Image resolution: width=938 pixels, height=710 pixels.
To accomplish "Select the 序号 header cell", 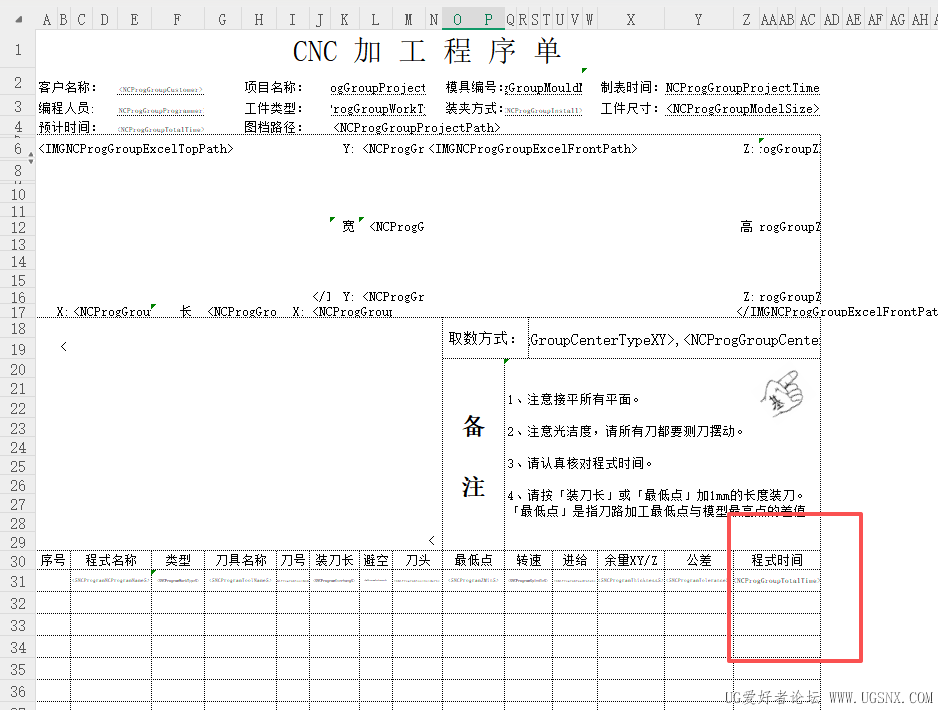I will (x=52, y=560).
